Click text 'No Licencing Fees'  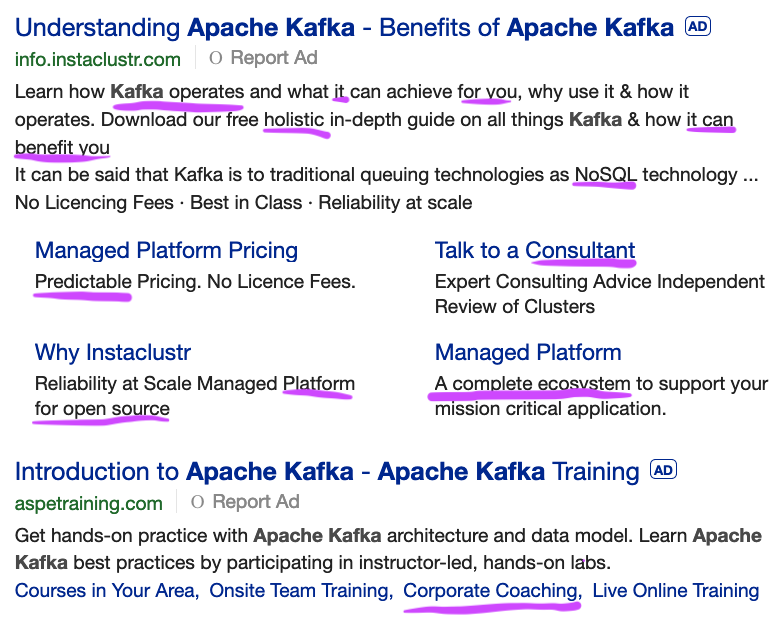(94, 203)
